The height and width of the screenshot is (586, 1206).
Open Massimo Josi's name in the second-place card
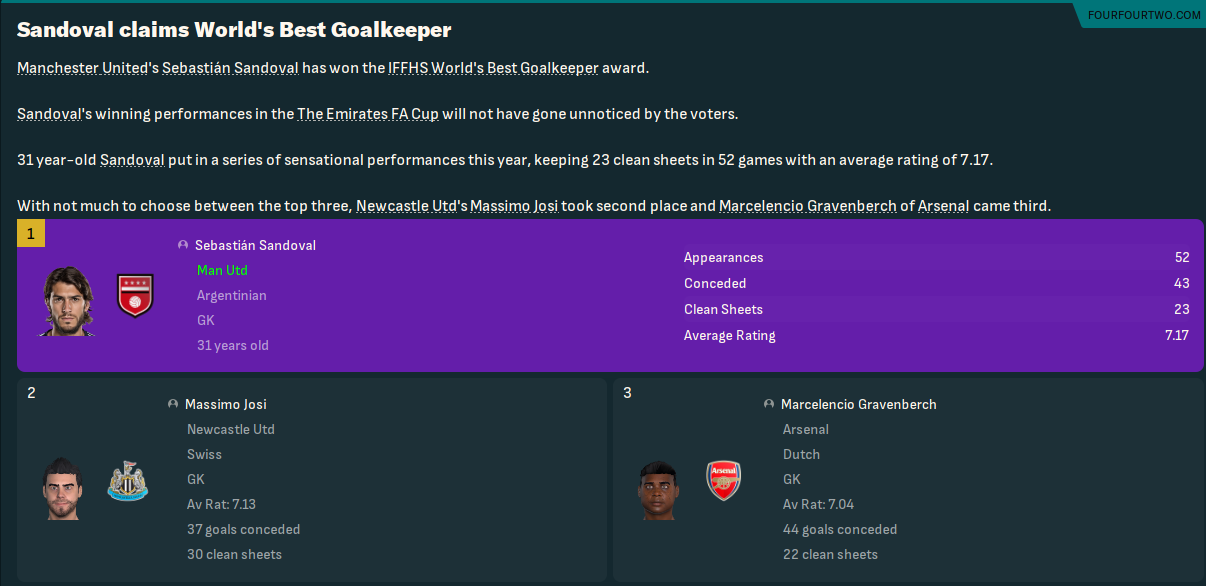[x=226, y=405]
